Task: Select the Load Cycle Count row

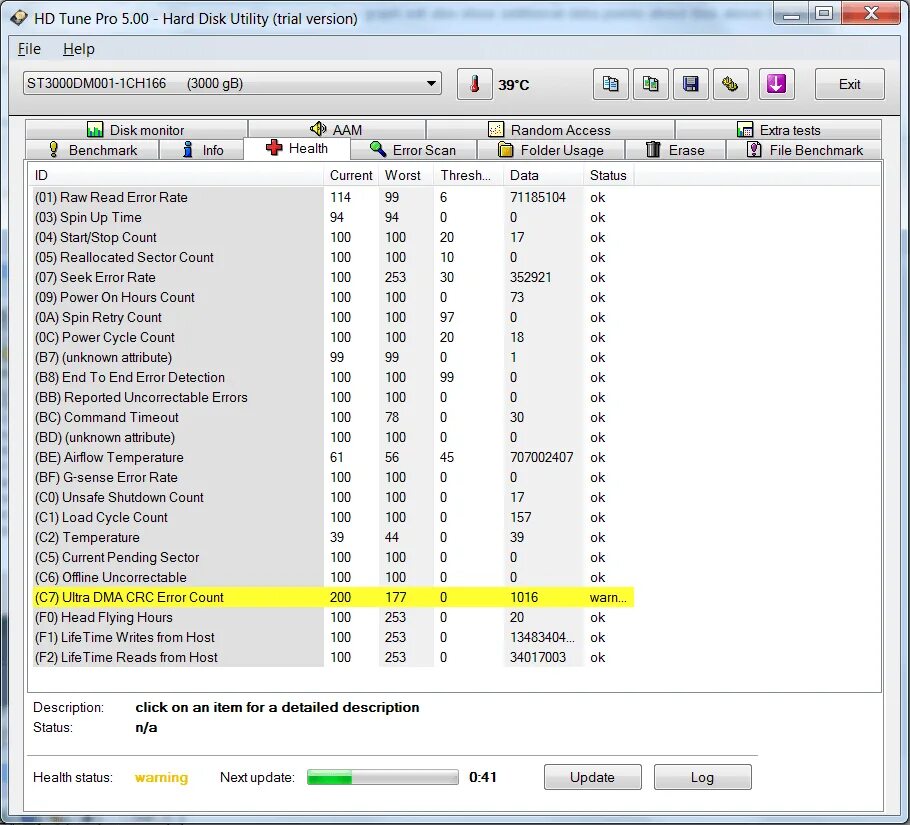Action: (x=333, y=518)
